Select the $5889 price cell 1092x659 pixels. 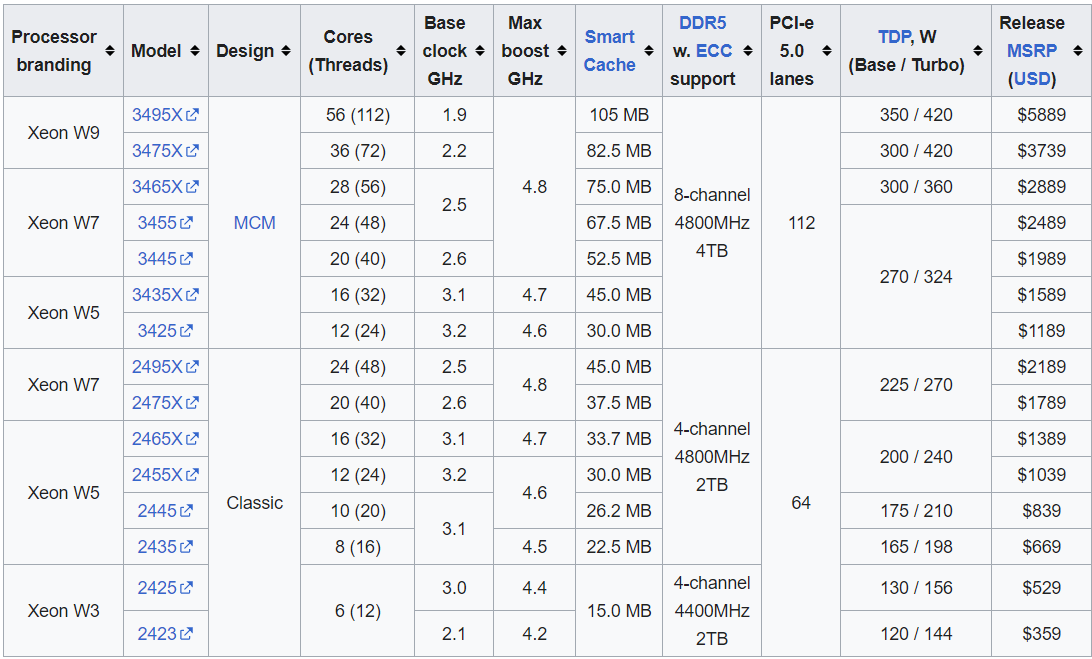(1041, 115)
